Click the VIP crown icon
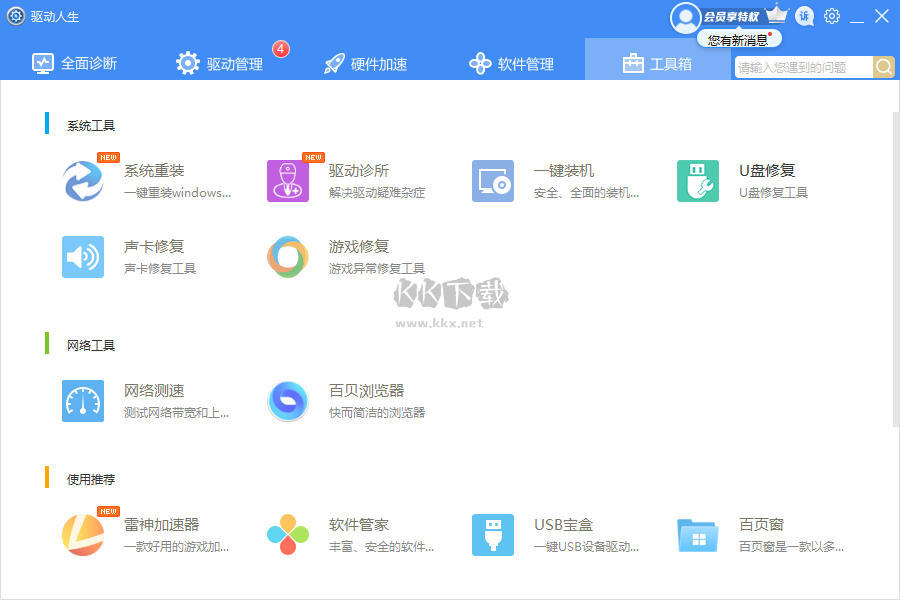 (x=777, y=14)
